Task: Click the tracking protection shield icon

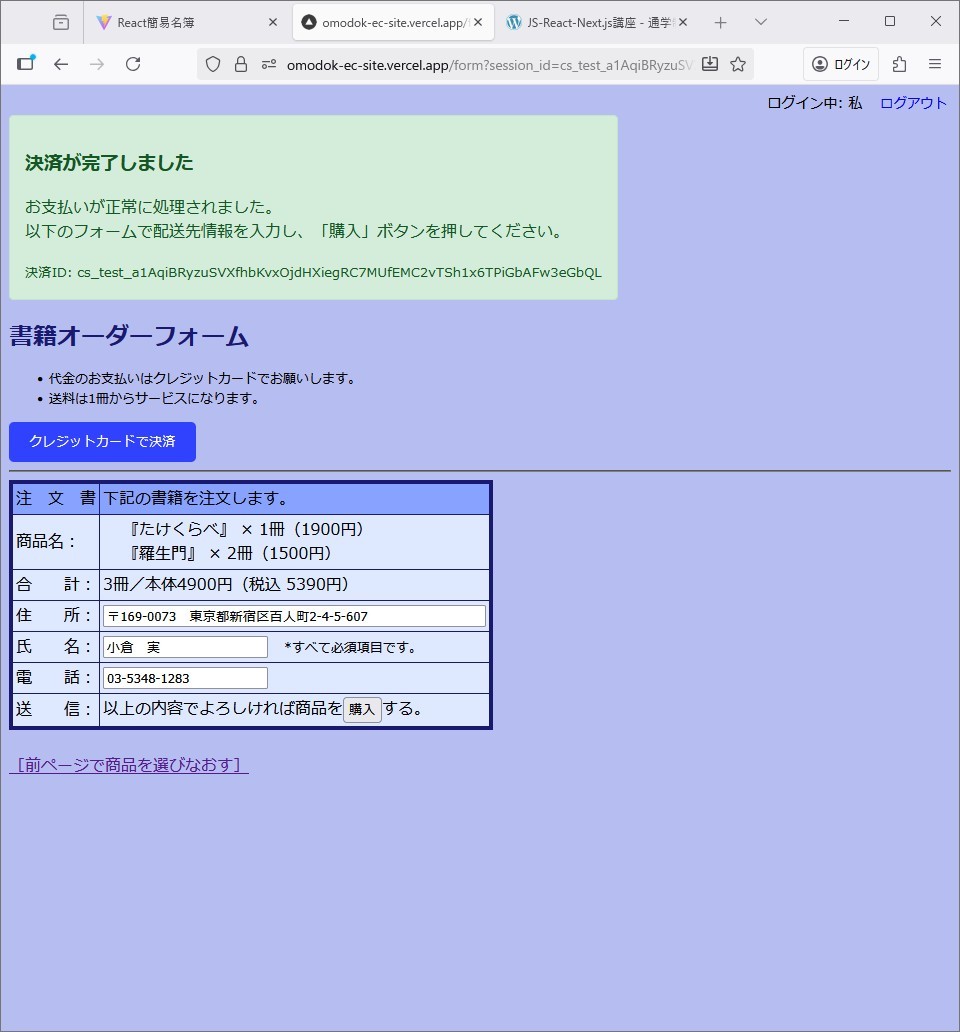Action: click(x=213, y=64)
